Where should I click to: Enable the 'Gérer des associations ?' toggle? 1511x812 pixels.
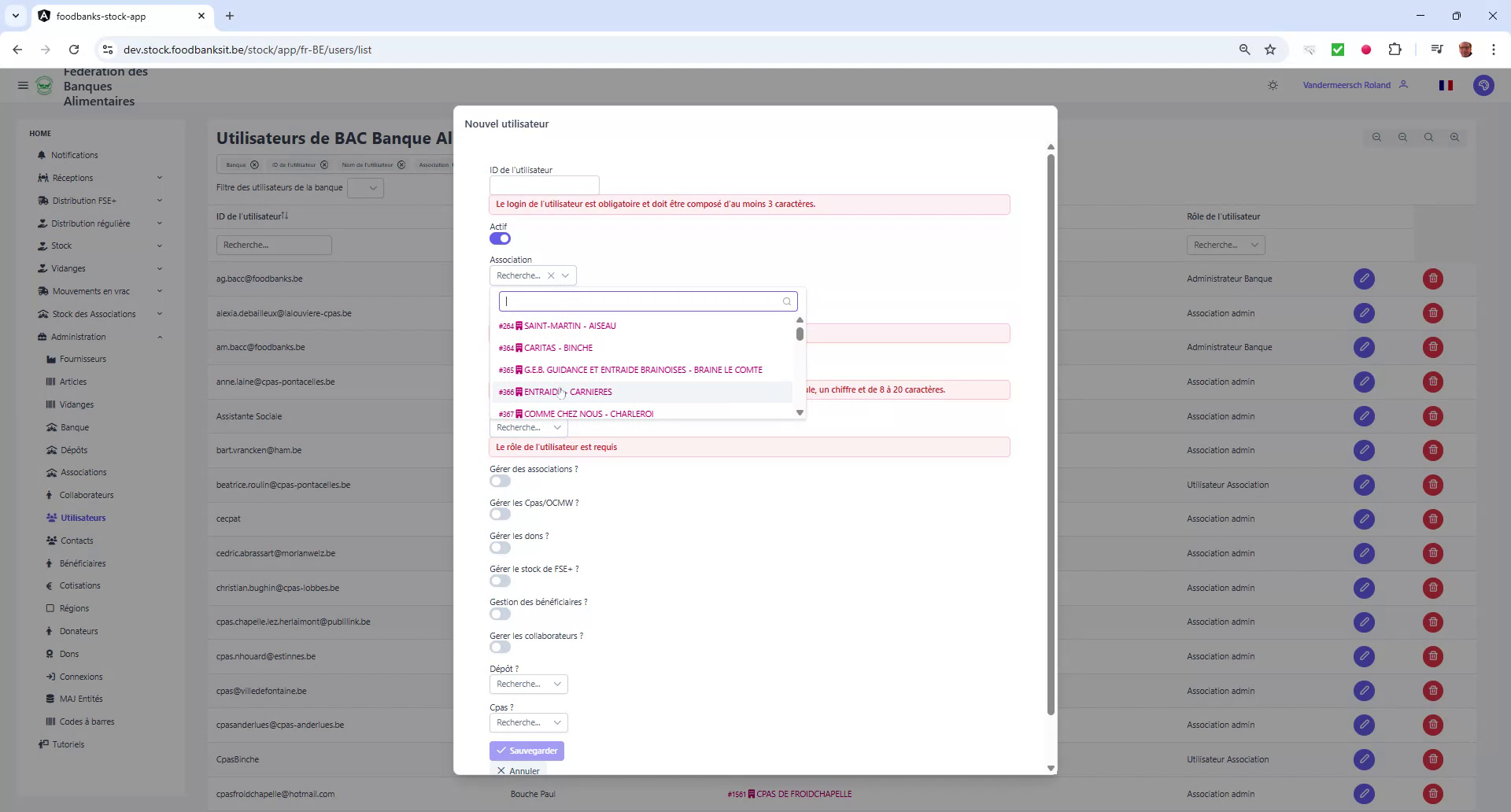(x=500, y=481)
